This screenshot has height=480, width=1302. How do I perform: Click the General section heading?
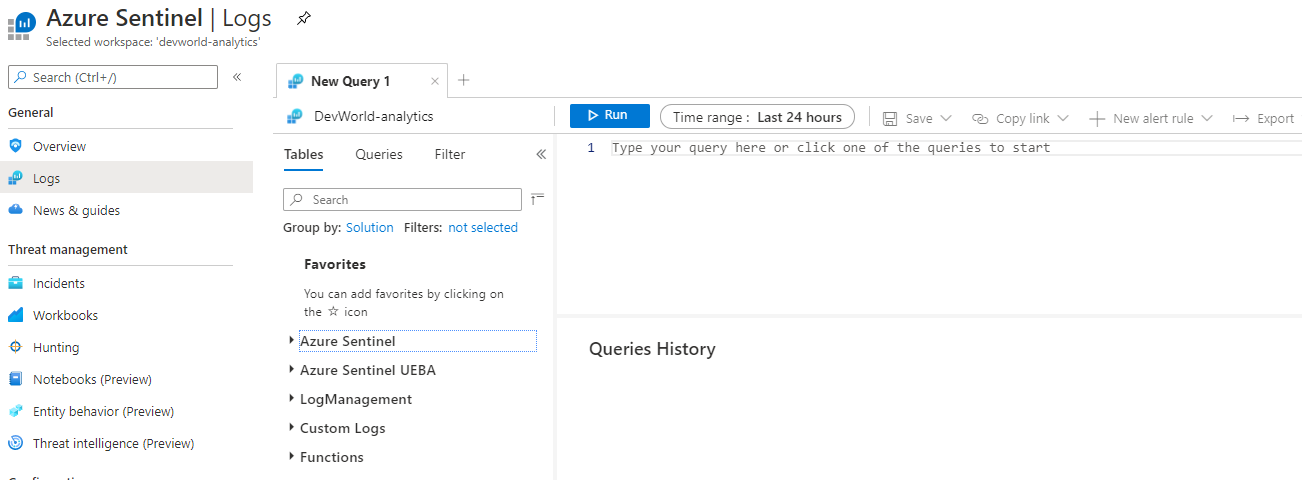tap(31, 113)
